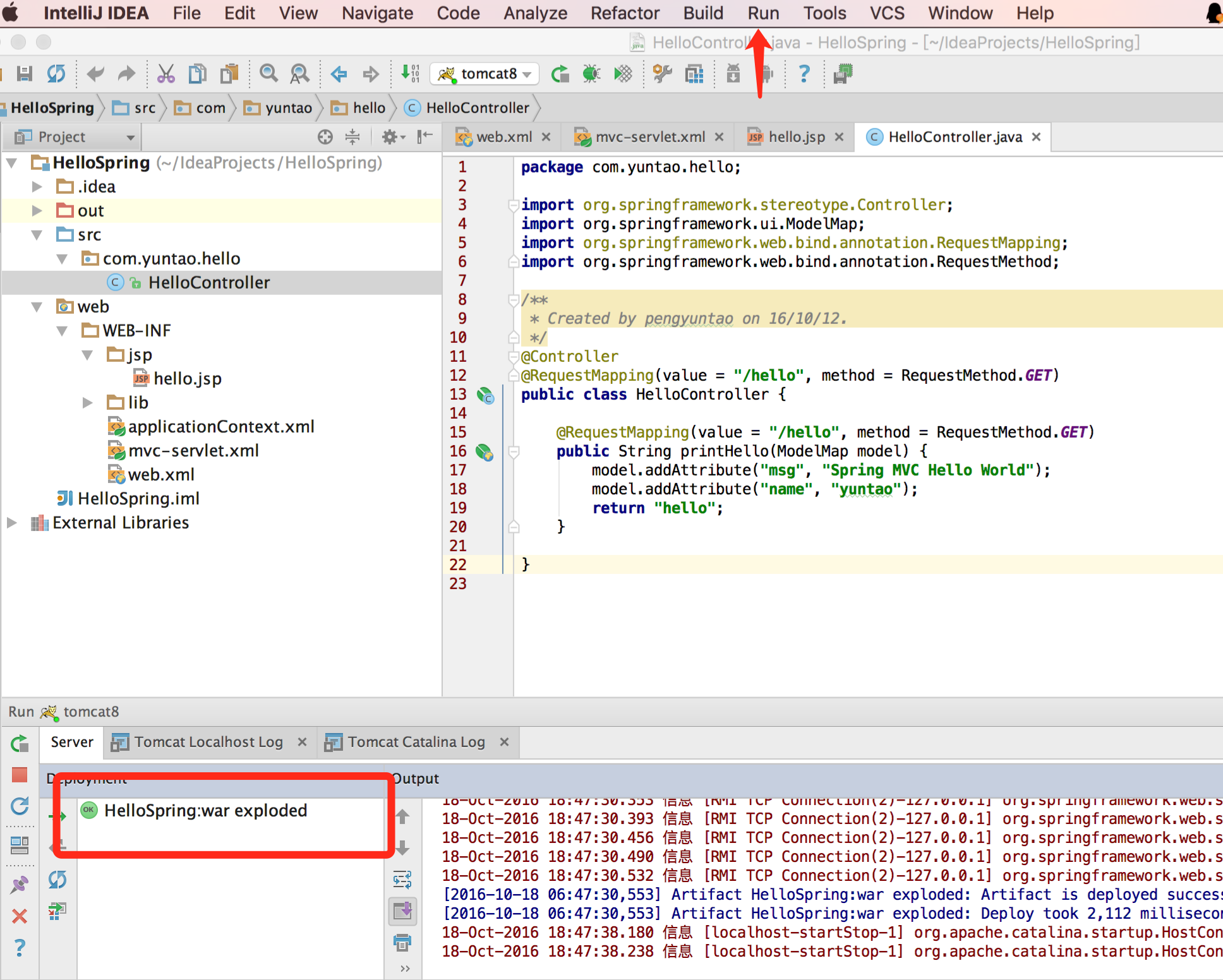This screenshot has width=1223, height=980.
Task: Select applicationContext.xml in project tree
Action: (221, 427)
